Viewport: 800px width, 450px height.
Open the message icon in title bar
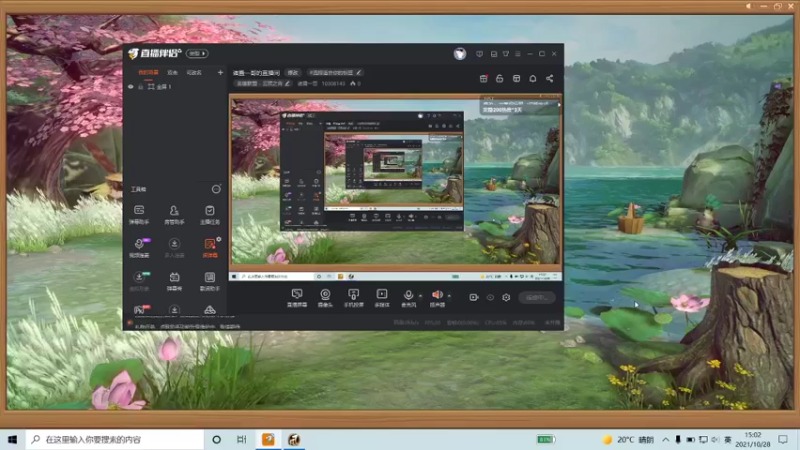coord(479,54)
